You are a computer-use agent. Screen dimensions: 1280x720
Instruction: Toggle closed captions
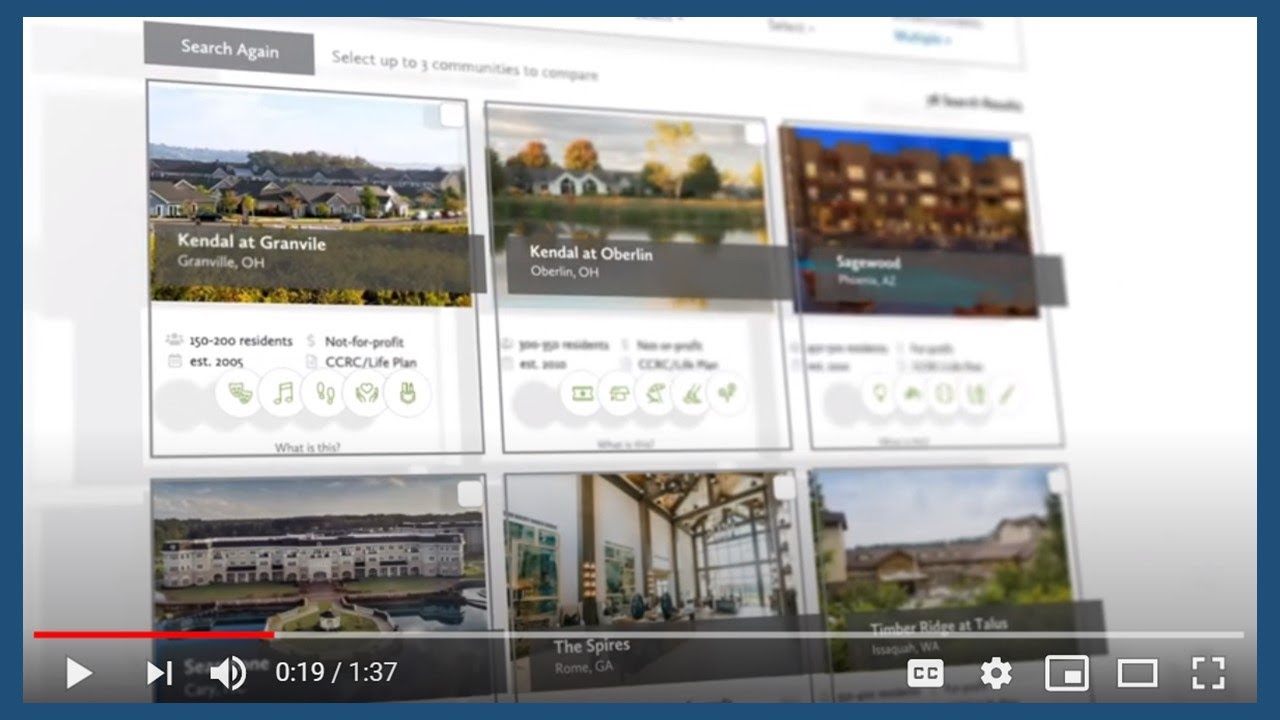[x=925, y=673]
